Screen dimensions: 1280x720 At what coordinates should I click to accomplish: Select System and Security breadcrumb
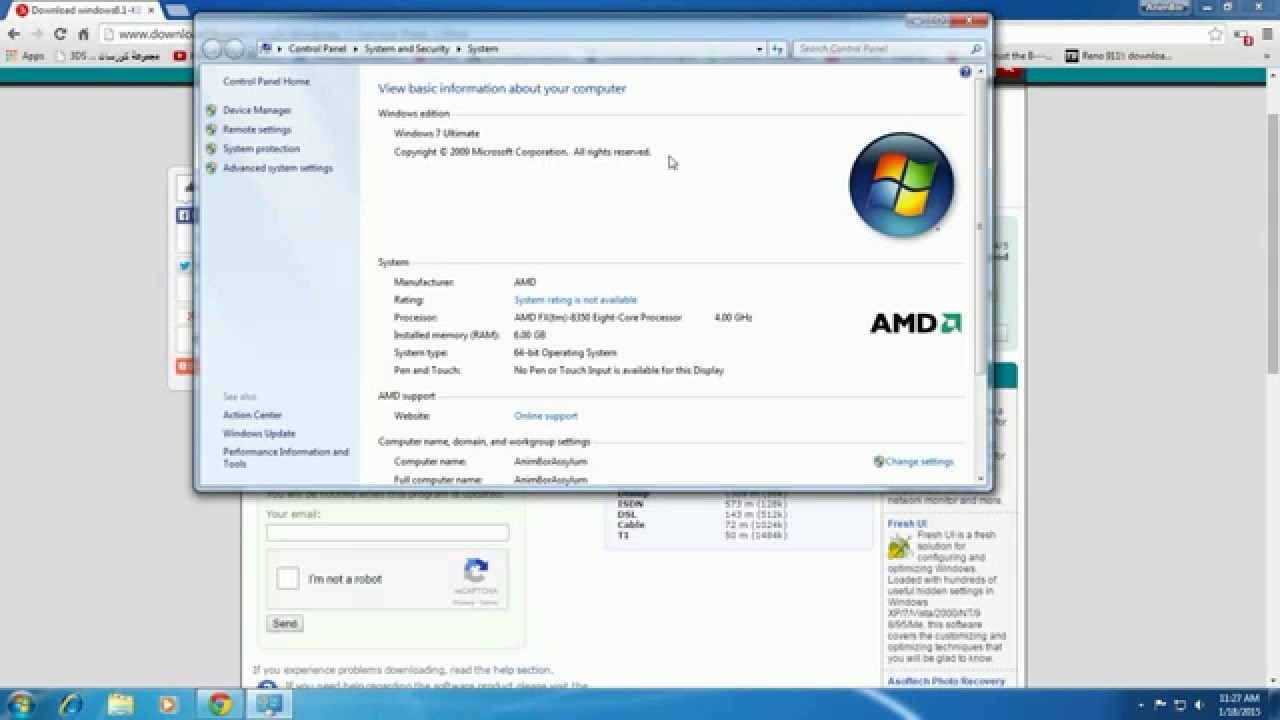[406, 49]
